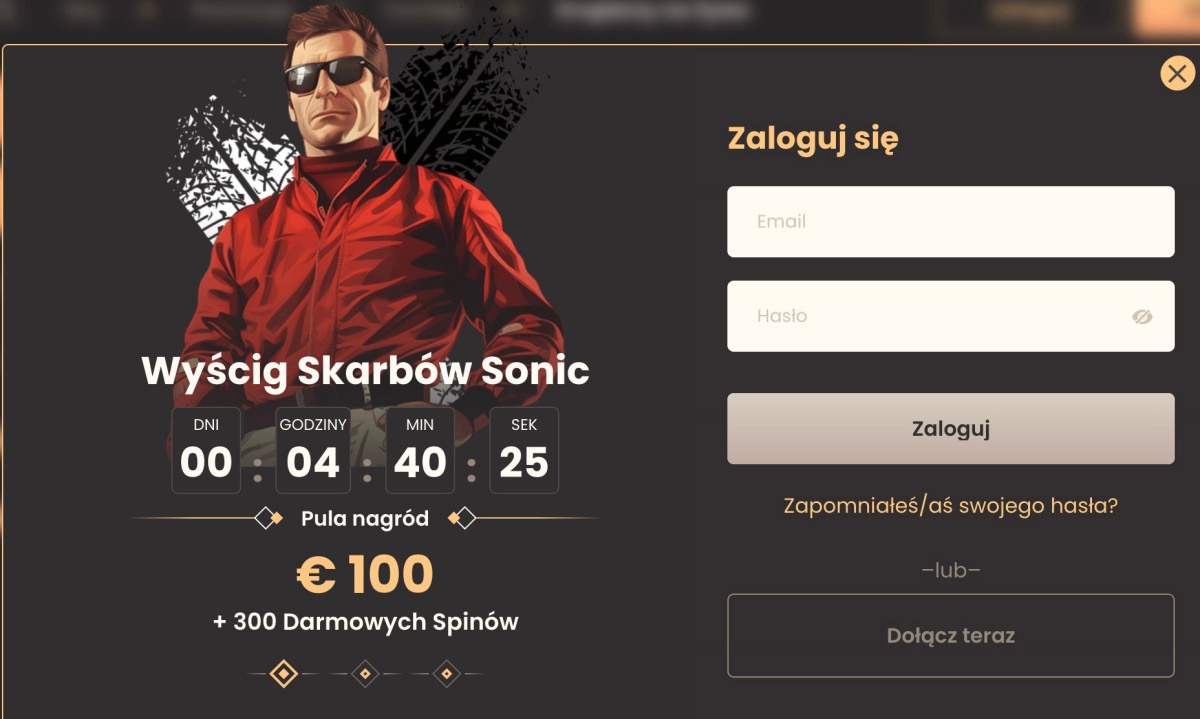Switch to the second carousel diamond indicator
This screenshot has width=1200, height=719.
[366, 674]
